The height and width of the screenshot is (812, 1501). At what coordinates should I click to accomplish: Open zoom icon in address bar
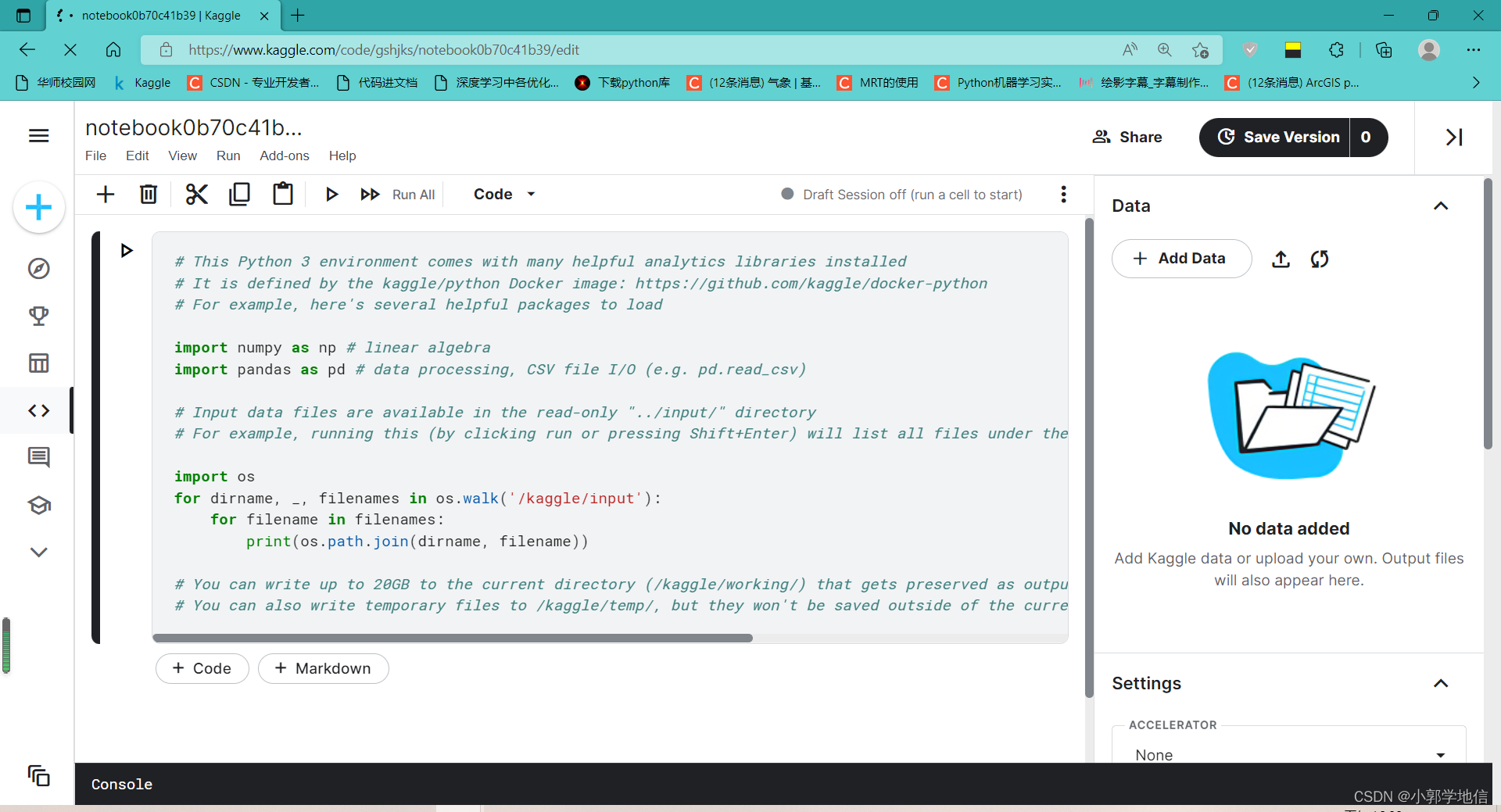(1165, 50)
